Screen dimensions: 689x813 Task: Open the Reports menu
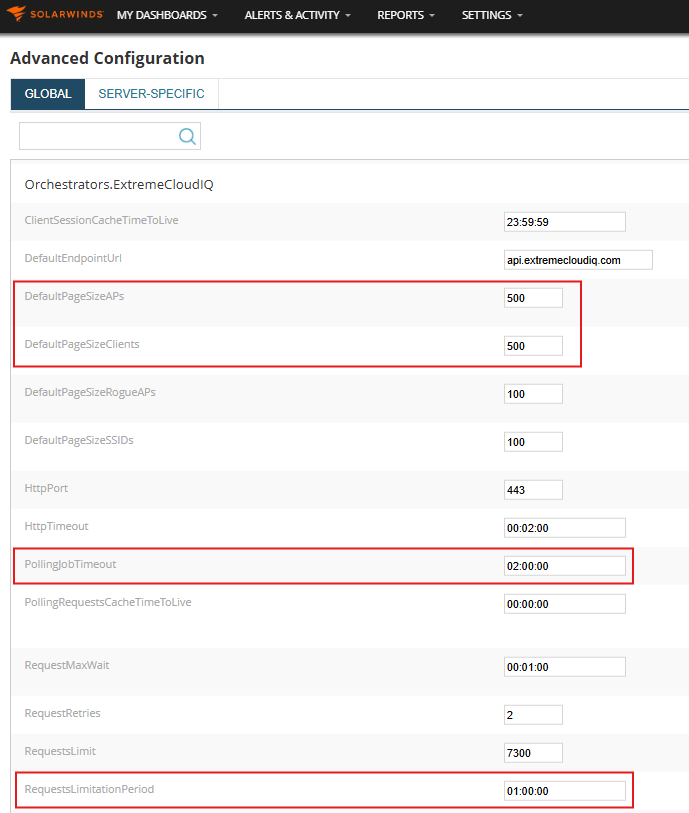[405, 15]
